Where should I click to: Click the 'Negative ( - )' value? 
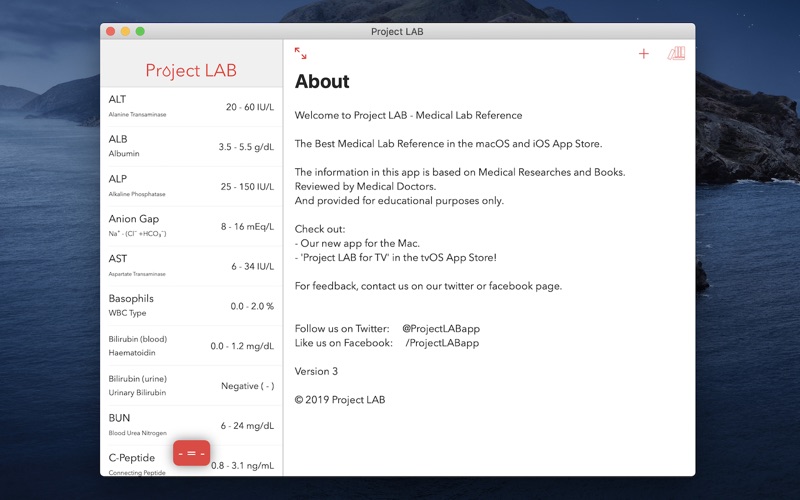click(247, 386)
